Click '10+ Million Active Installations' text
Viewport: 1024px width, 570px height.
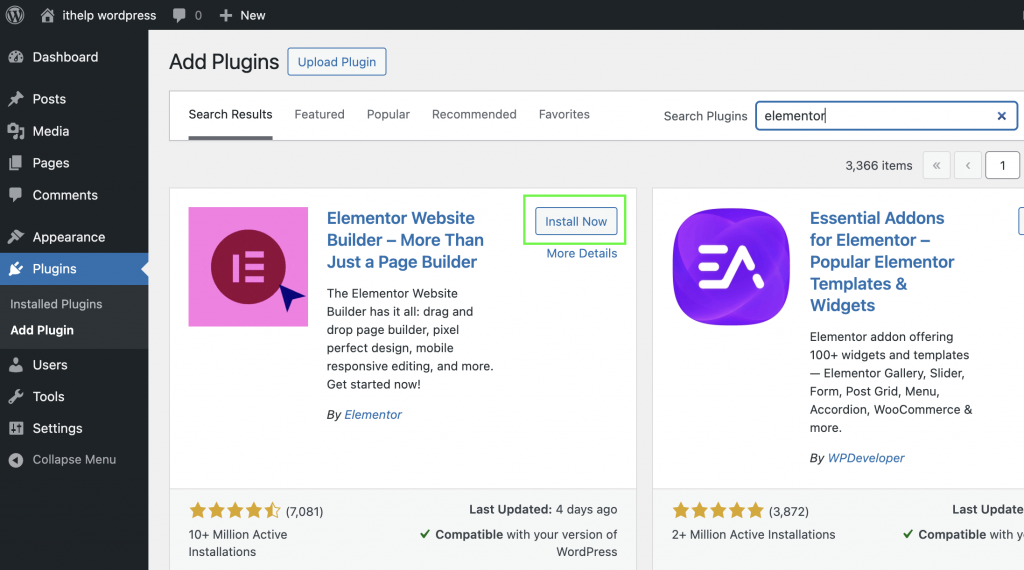tap(238, 543)
